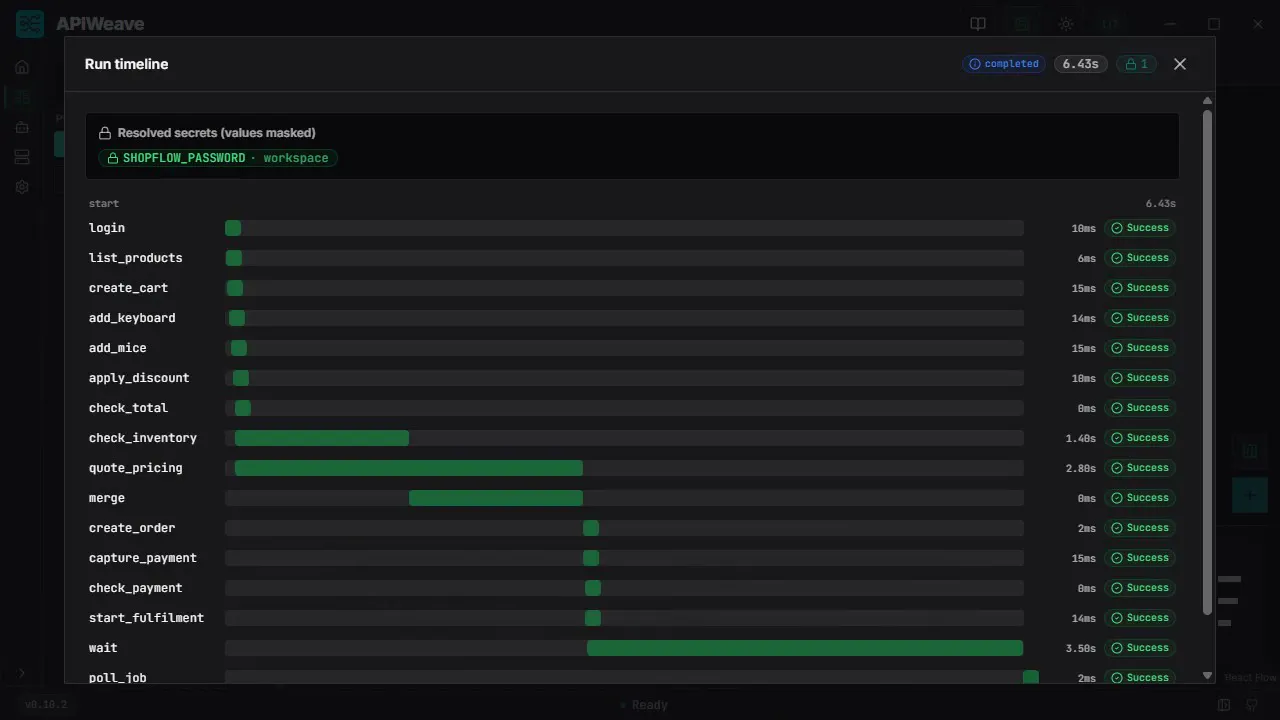Click the secrets count lock badge
1280x720 pixels.
click(1137, 64)
